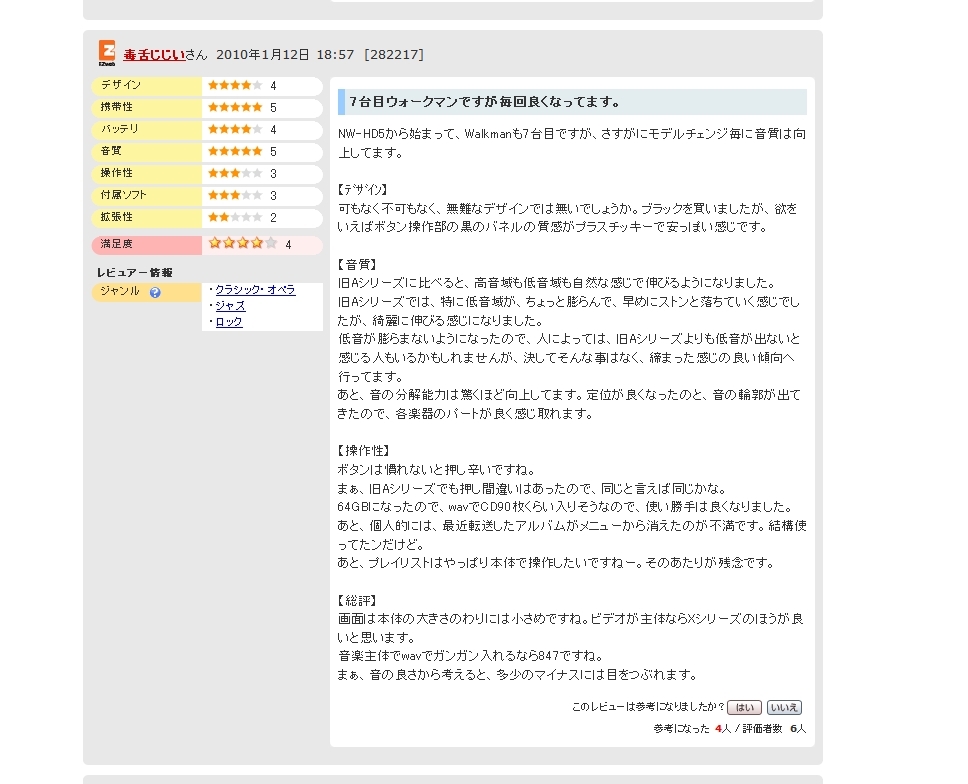The height and width of the screenshot is (784, 968).
Task: Click the バッテリ star rating
Action: (235, 129)
